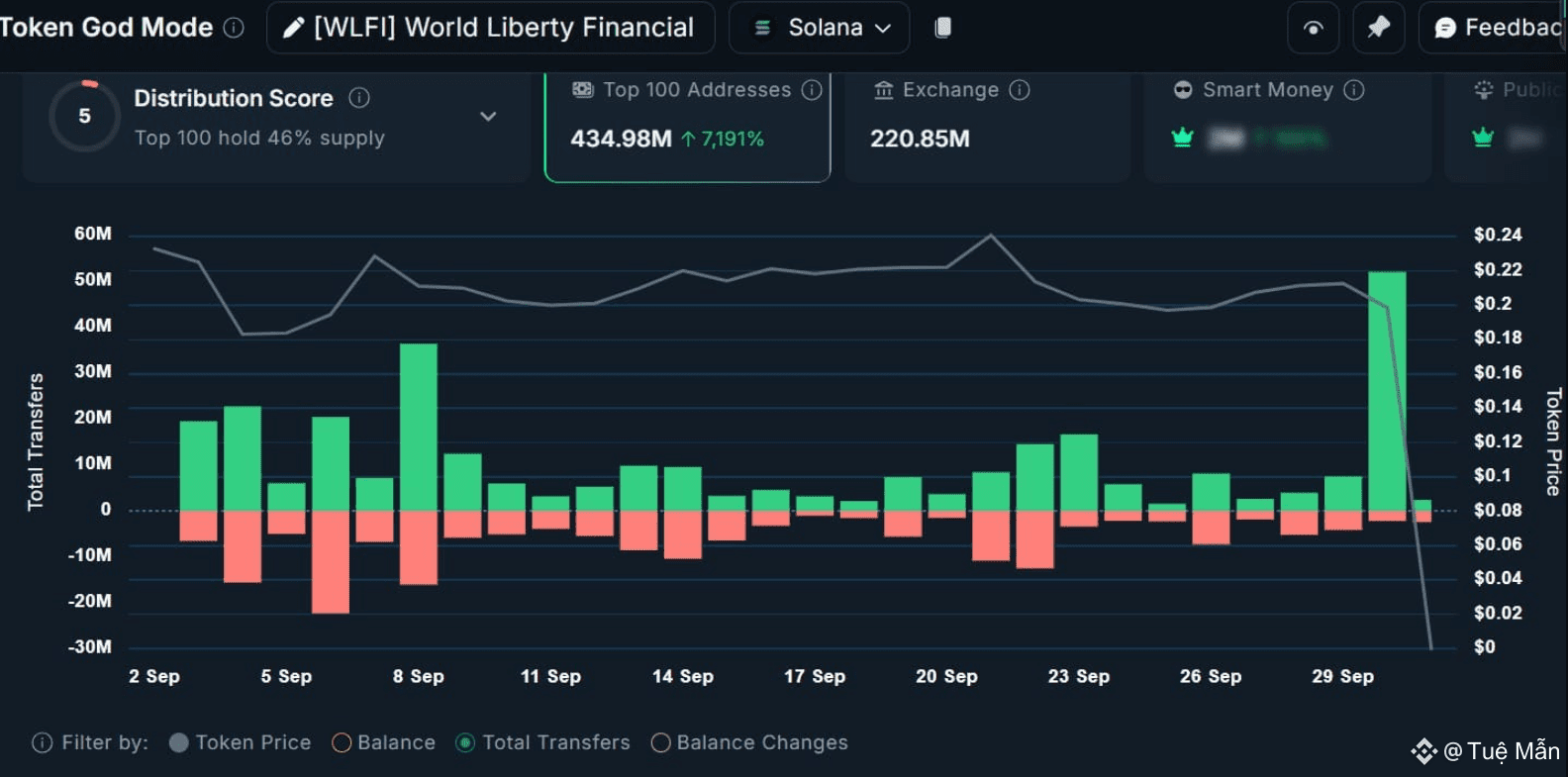Click the info icon beside Top 100 Addresses

click(x=812, y=90)
